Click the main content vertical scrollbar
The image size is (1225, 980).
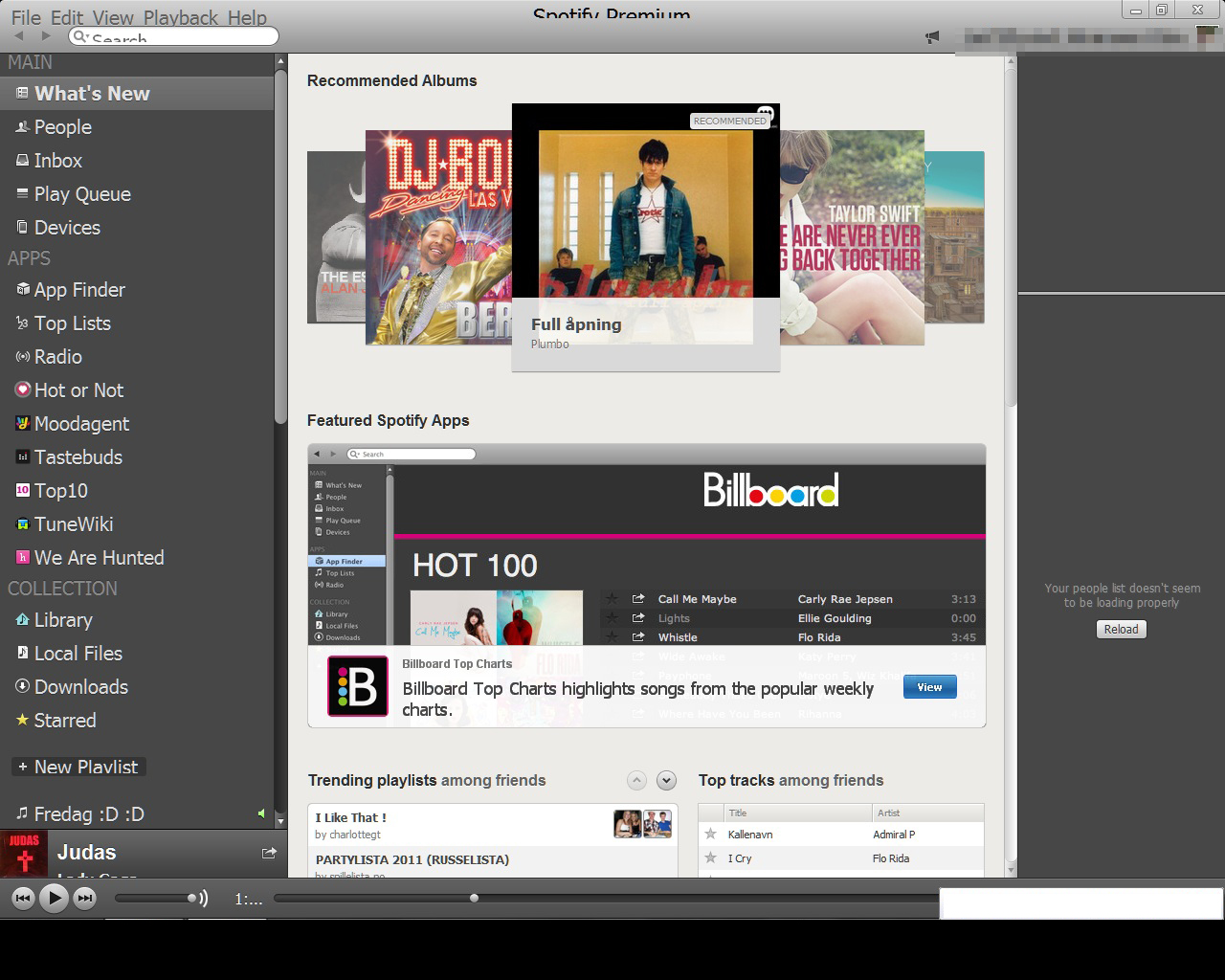(1011, 239)
